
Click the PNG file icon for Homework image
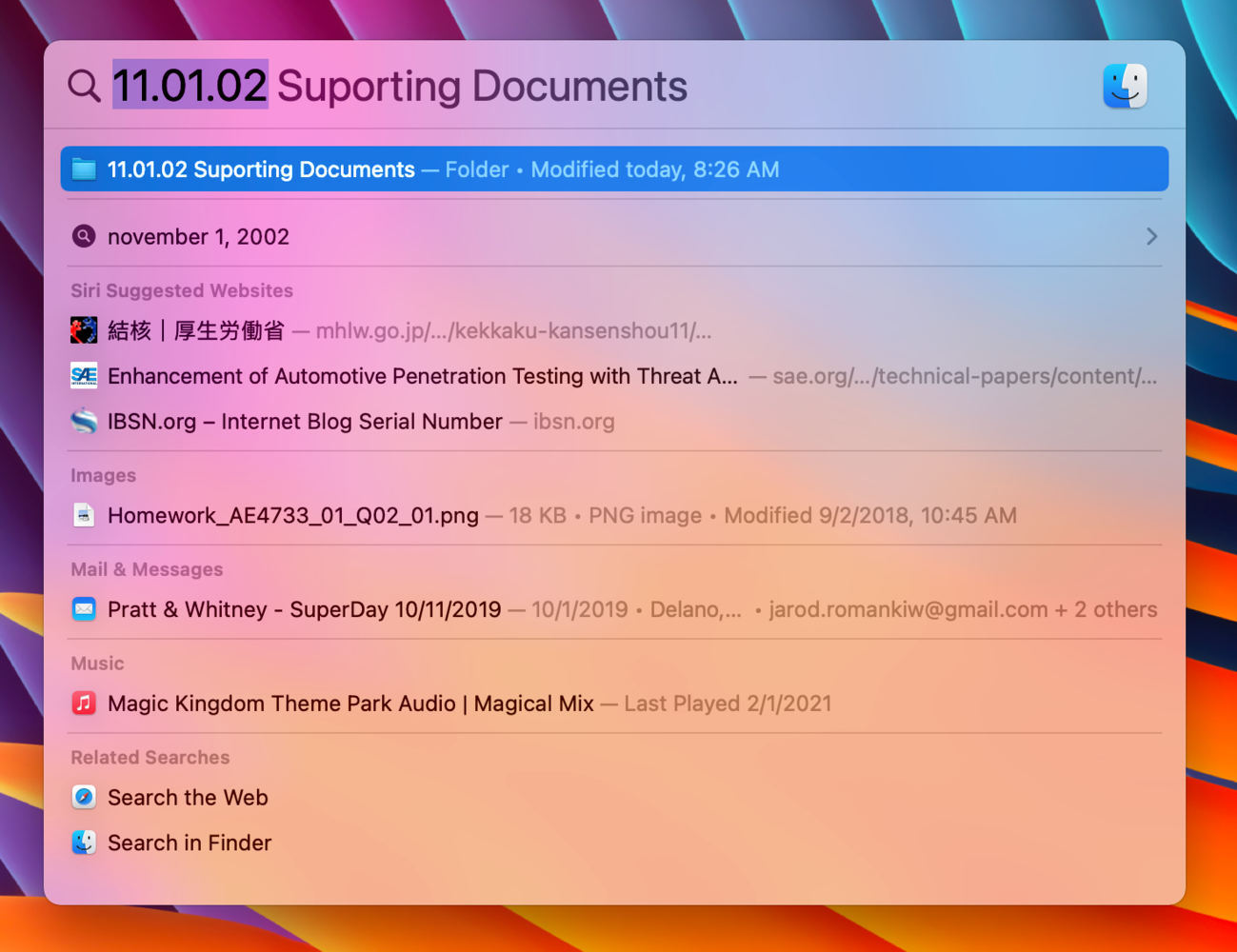pos(84,515)
